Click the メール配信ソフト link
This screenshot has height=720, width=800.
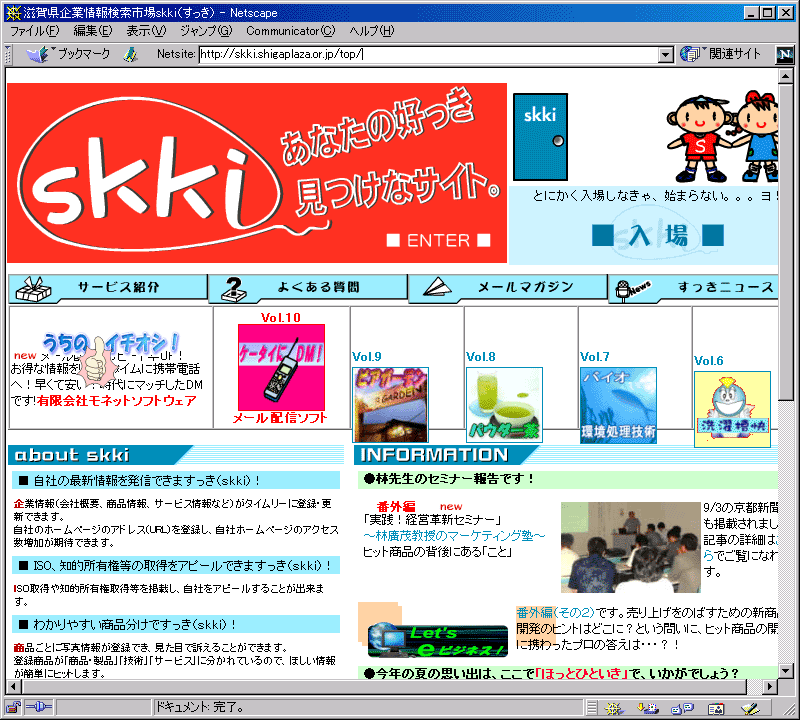pos(280,418)
